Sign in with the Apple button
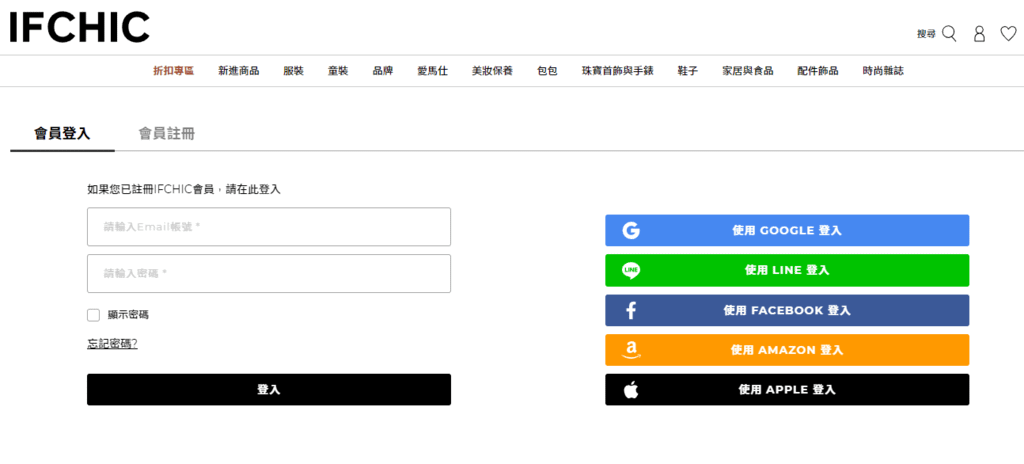This screenshot has height=464, width=1024. click(787, 389)
